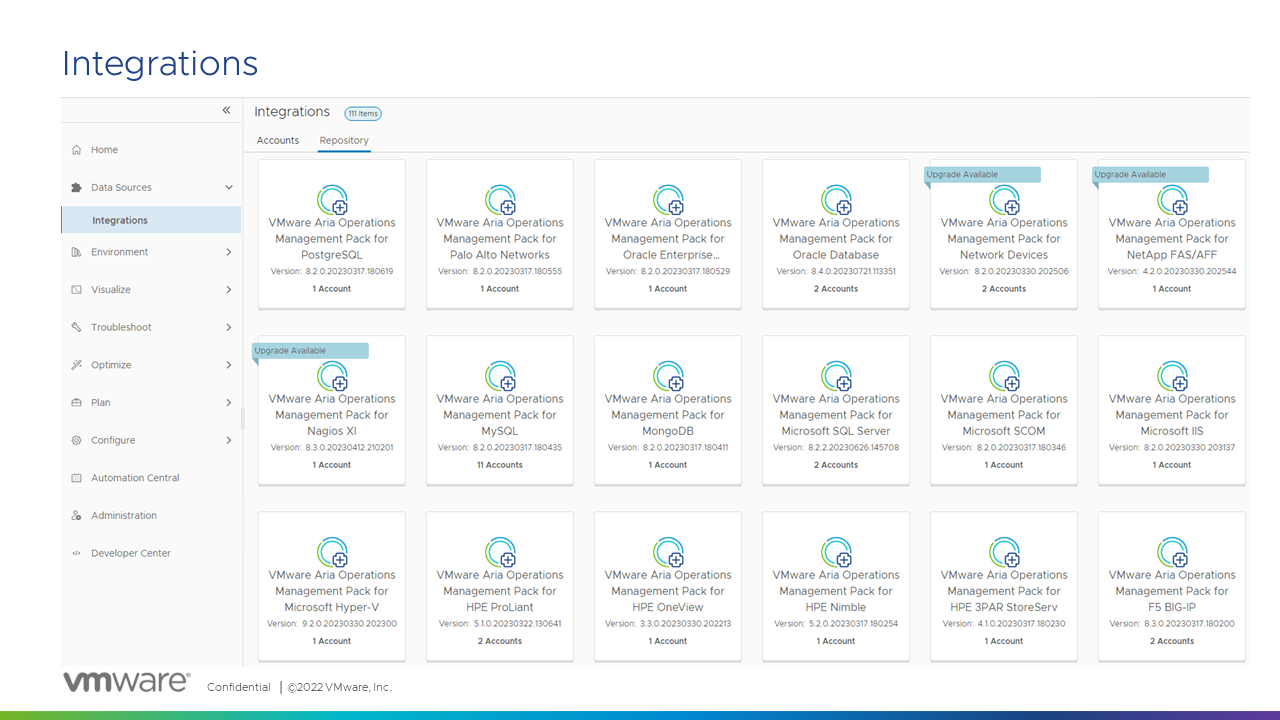Click '2 Accounts' on Oracle Database card
The width and height of the screenshot is (1280, 720).
(836, 289)
